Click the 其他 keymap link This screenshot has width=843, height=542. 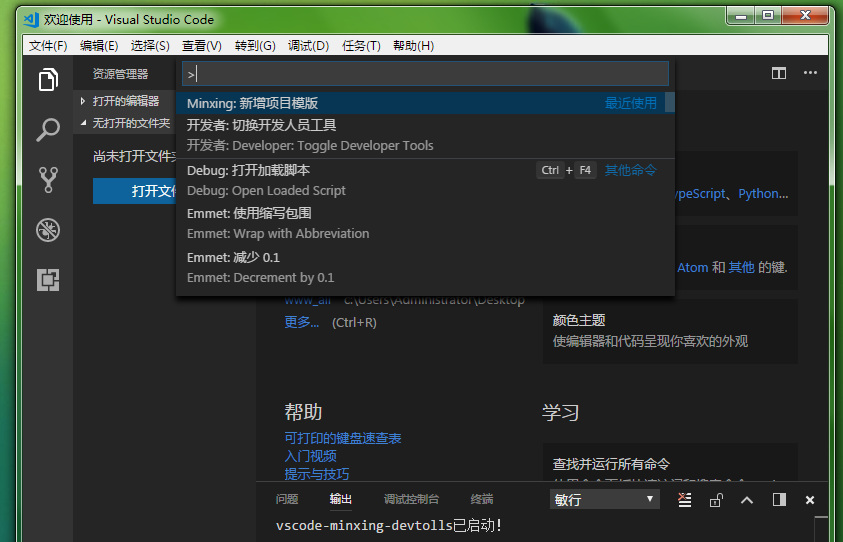click(741, 267)
